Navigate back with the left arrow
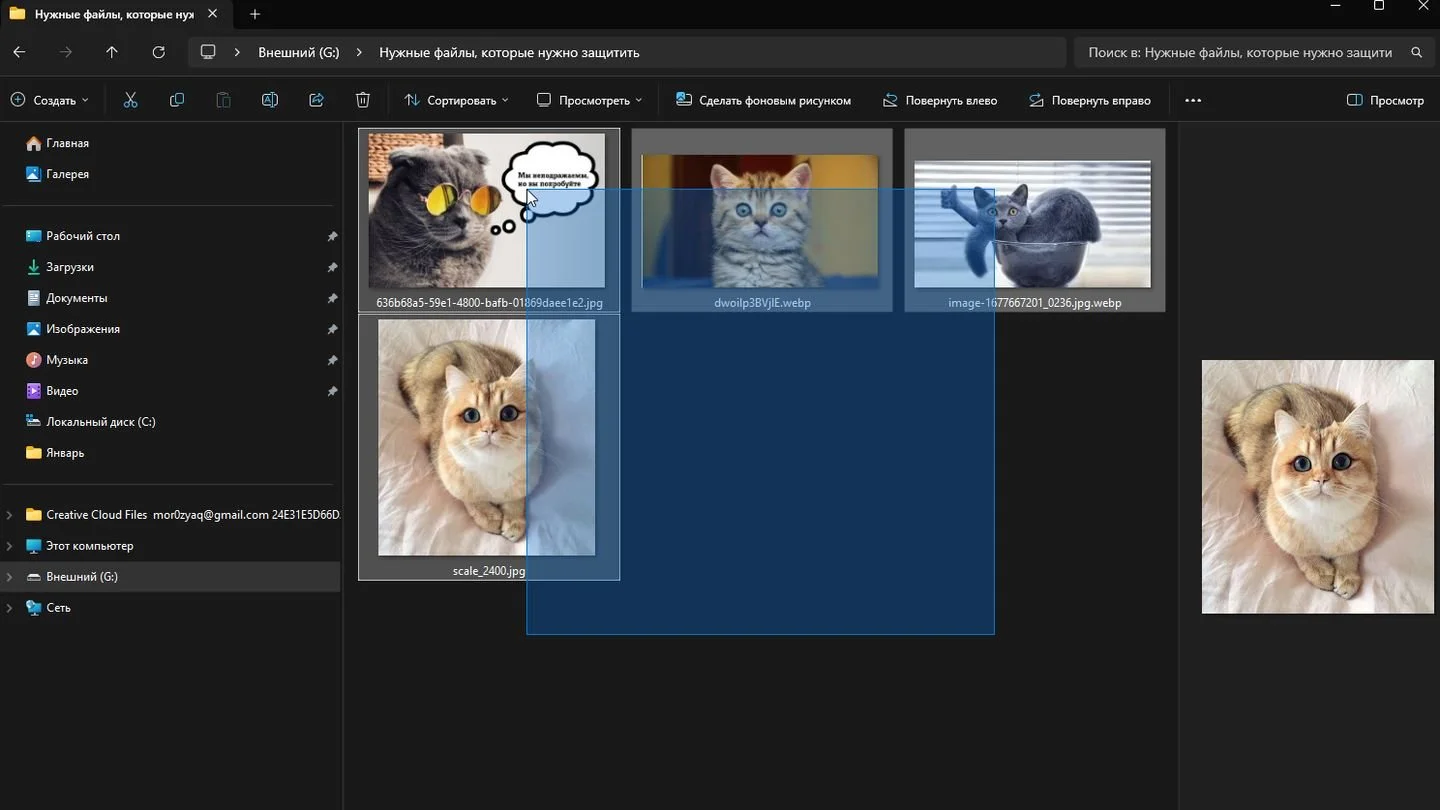The height and width of the screenshot is (810, 1440). (19, 52)
